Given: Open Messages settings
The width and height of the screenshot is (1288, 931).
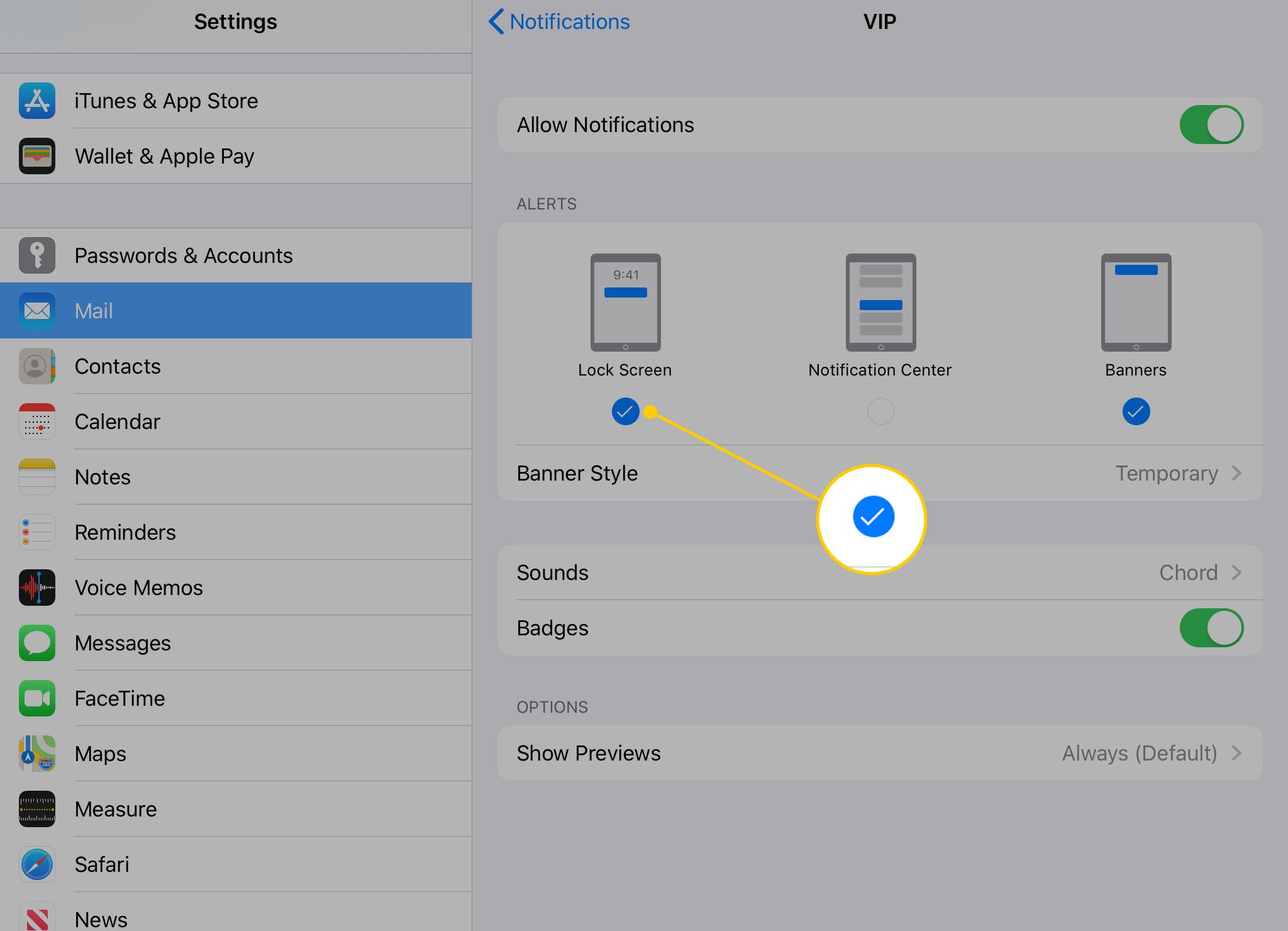Looking at the screenshot, I should [236, 643].
